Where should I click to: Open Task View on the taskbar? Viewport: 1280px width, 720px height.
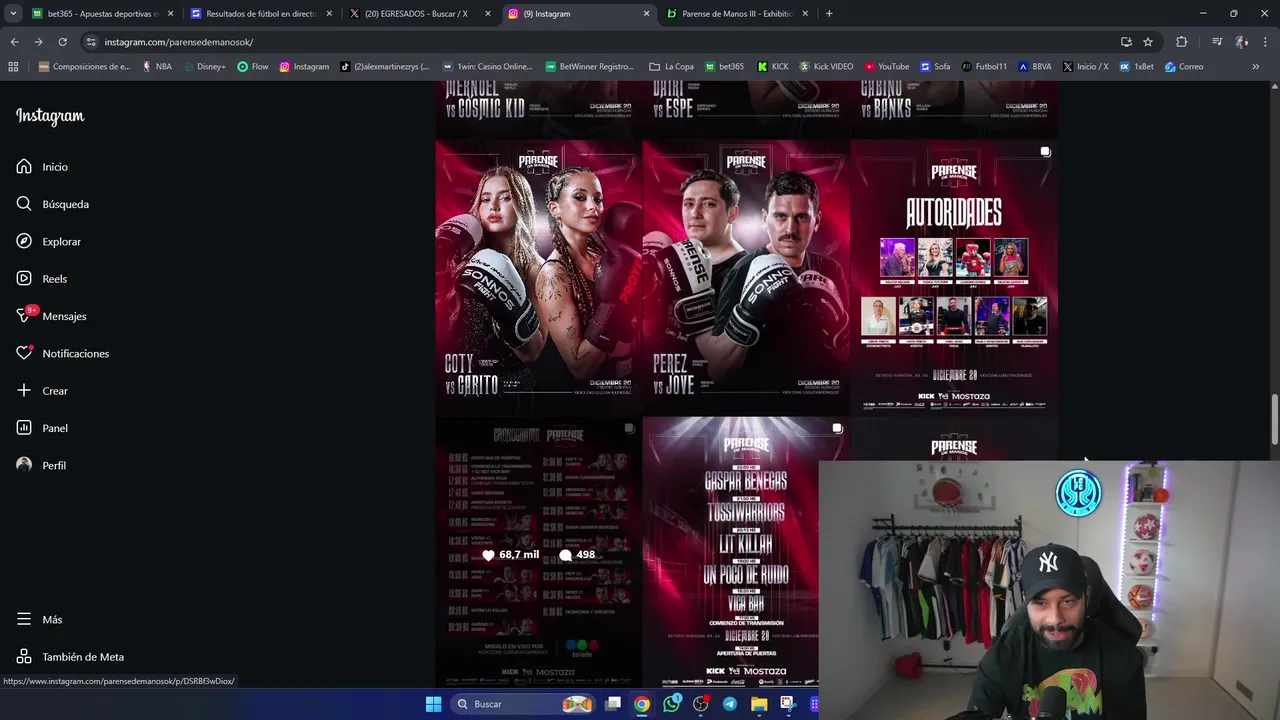[613, 704]
